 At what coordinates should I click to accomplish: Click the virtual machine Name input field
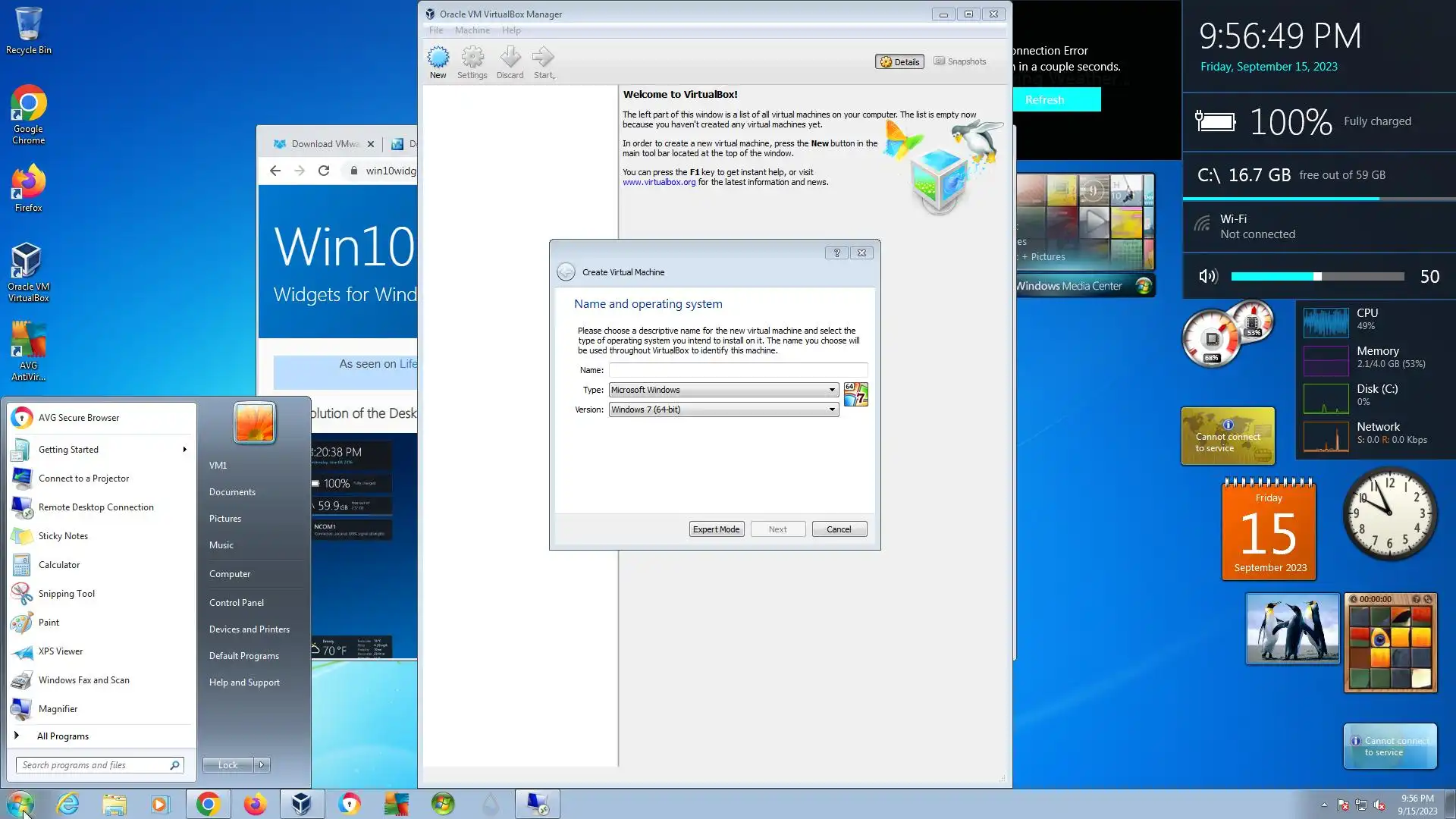coord(737,370)
